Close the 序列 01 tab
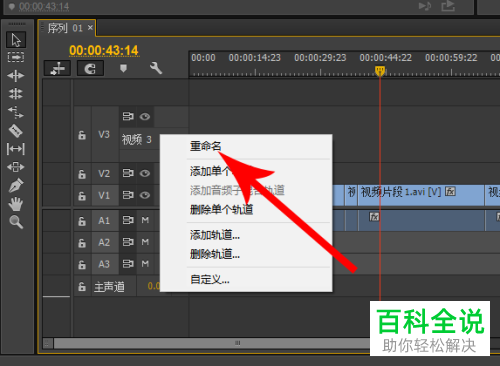 click(90, 28)
